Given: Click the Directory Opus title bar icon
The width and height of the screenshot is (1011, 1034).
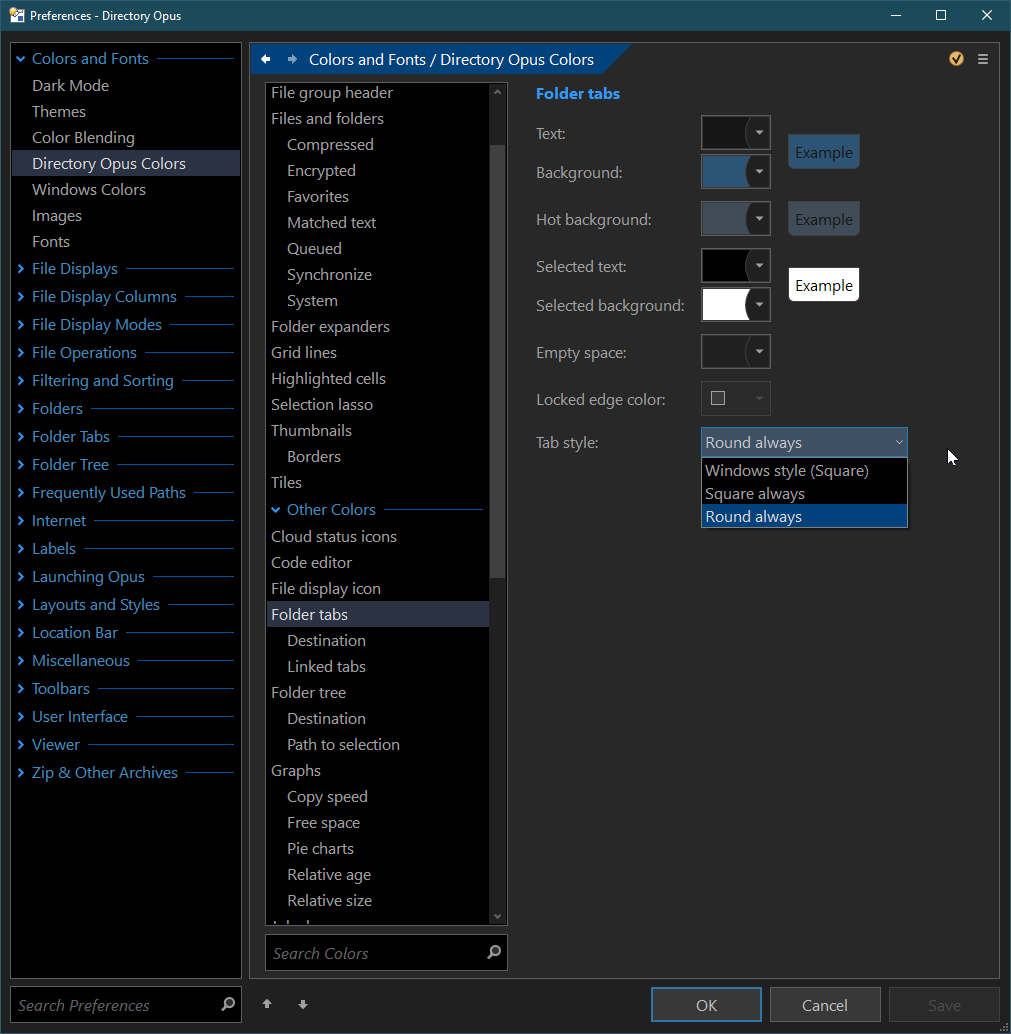Looking at the screenshot, I should 17,15.
